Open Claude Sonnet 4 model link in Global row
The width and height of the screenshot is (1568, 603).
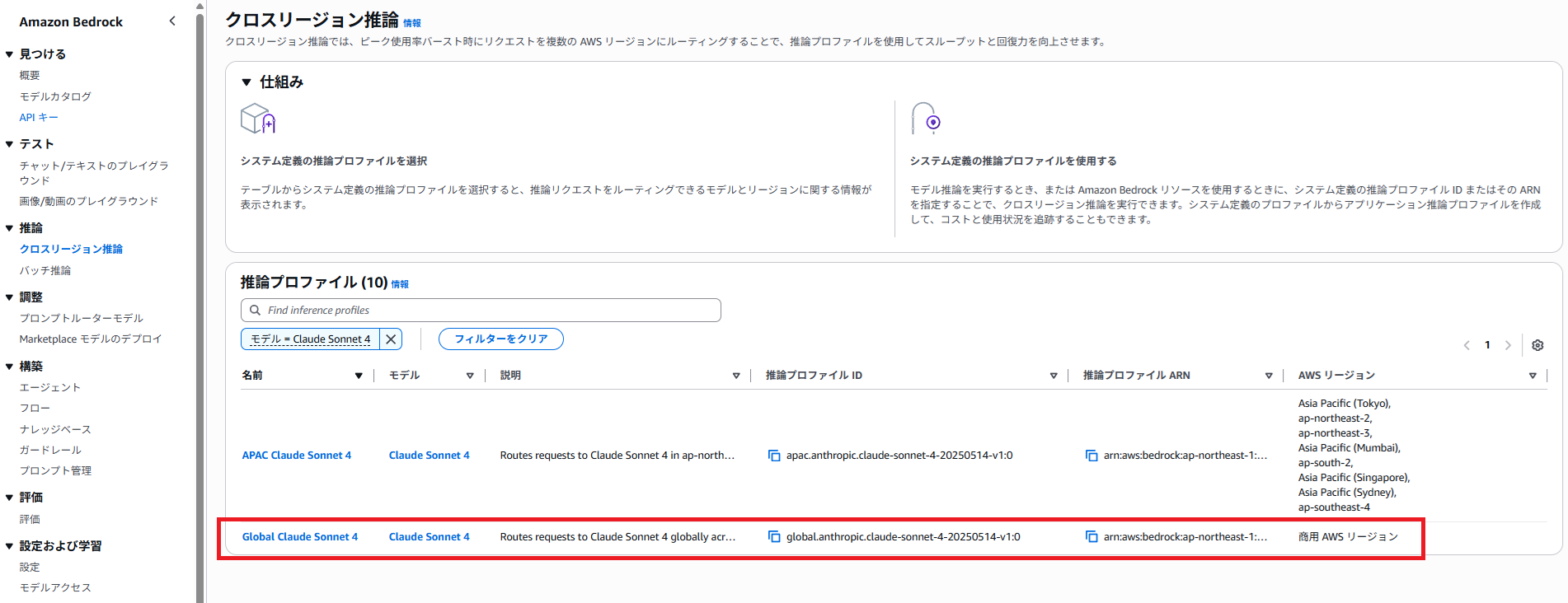coord(430,537)
